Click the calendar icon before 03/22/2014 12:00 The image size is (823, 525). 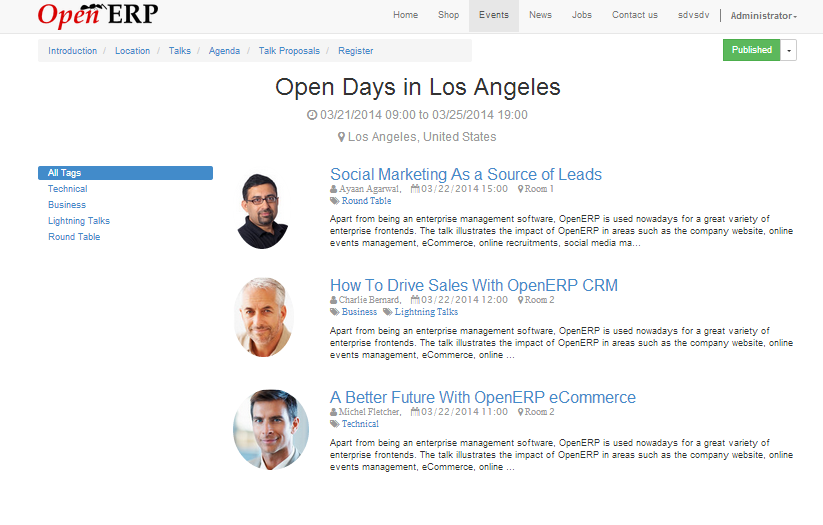[415, 300]
